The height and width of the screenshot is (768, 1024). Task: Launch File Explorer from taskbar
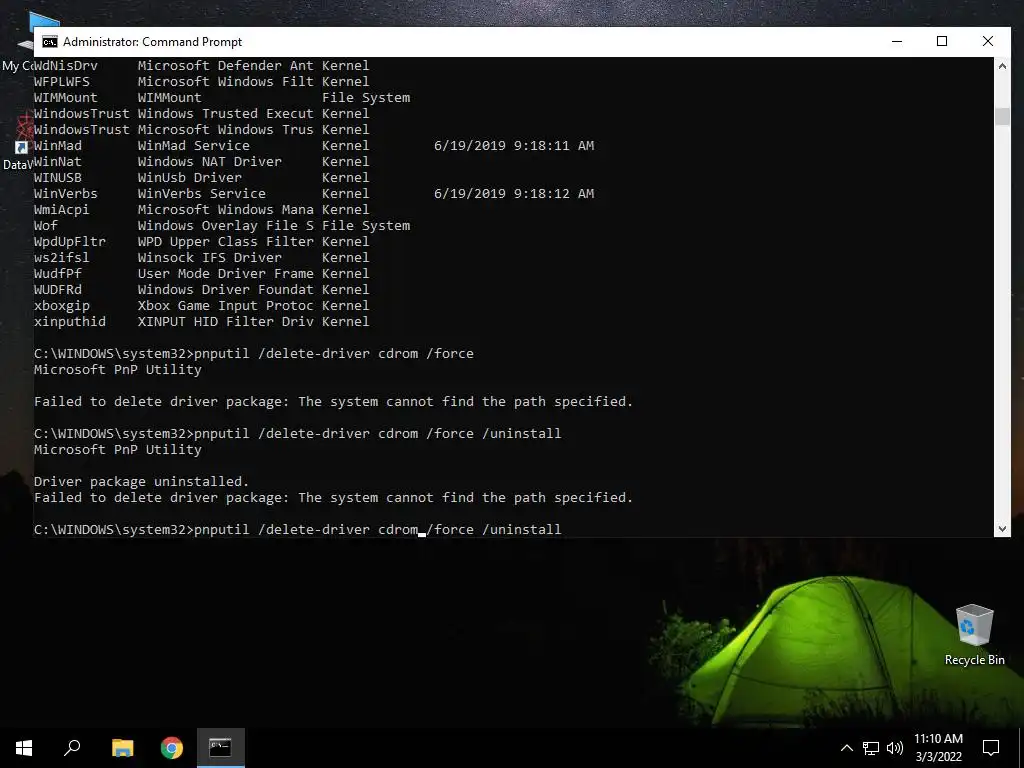pyautogui.click(x=122, y=748)
